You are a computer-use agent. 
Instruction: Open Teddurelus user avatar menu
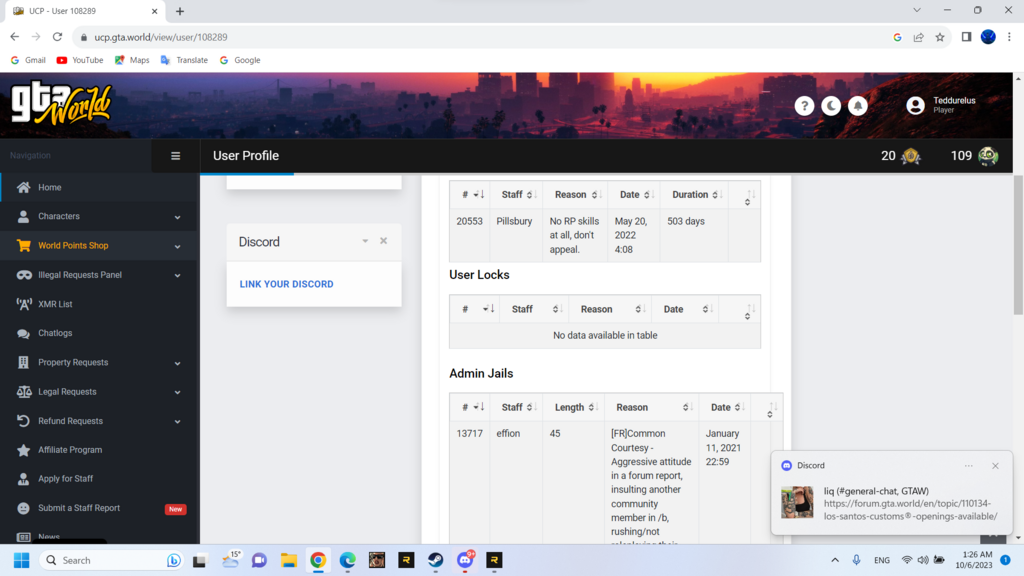click(x=915, y=105)
